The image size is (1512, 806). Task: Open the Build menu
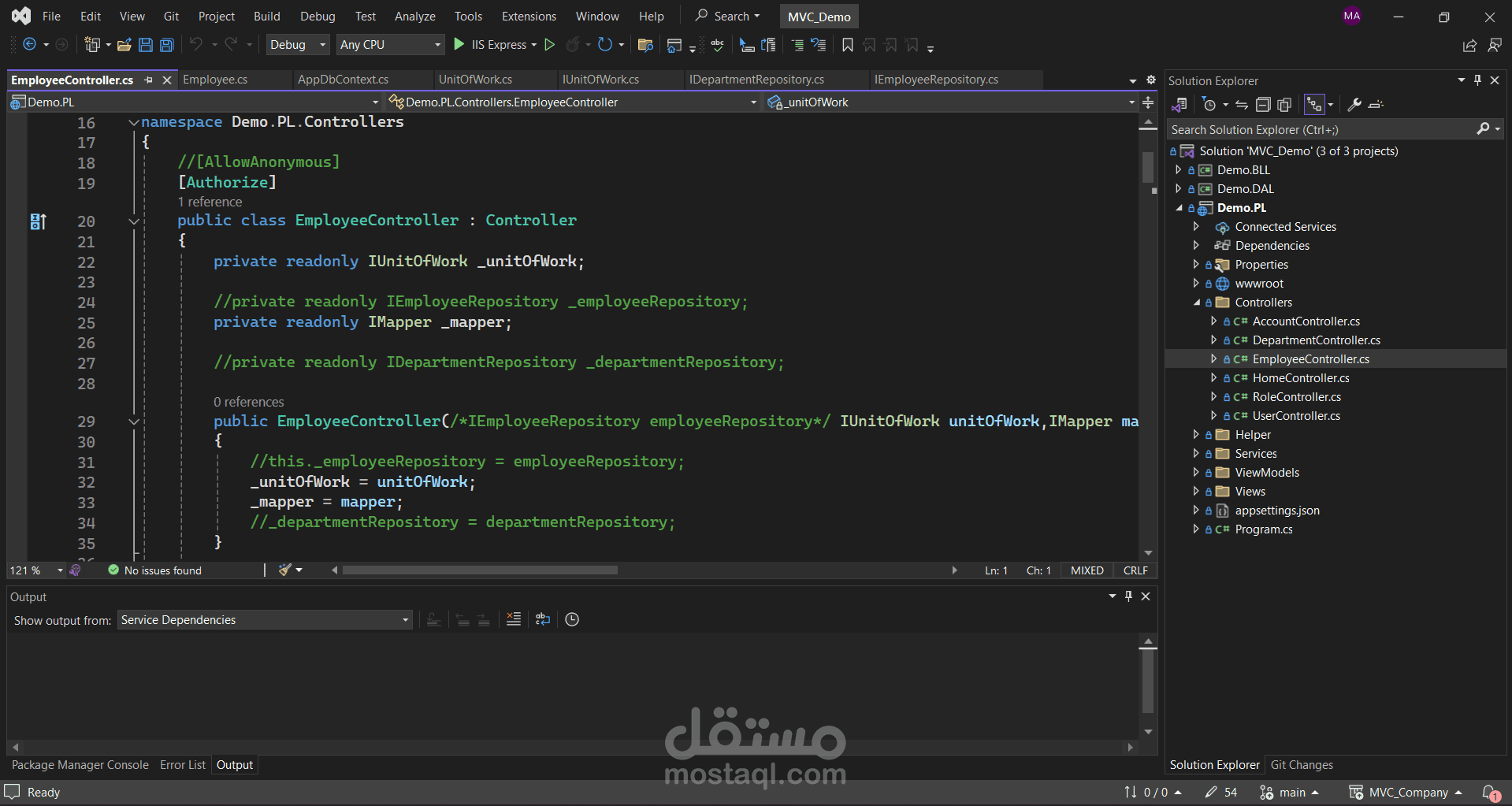click(x=267, y=16)
